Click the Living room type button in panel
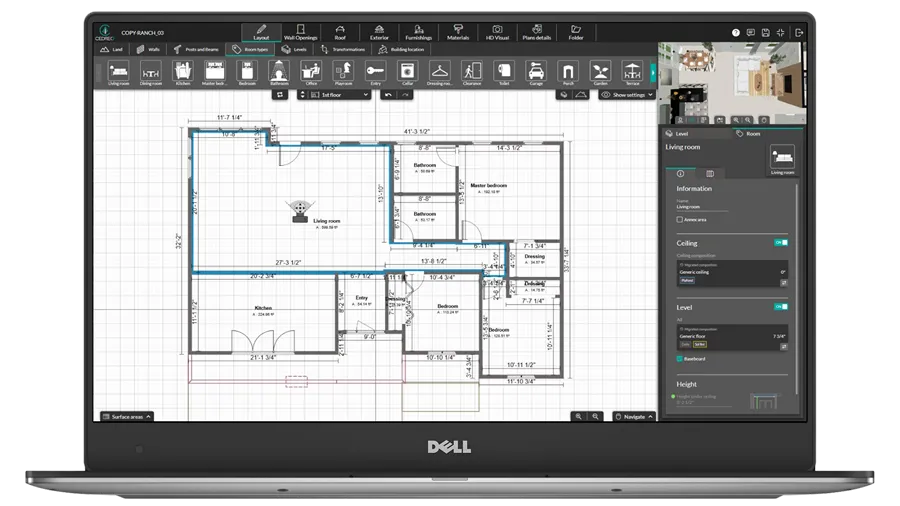The height and width of the screenshot is (506, 900). tap(782, 160)
